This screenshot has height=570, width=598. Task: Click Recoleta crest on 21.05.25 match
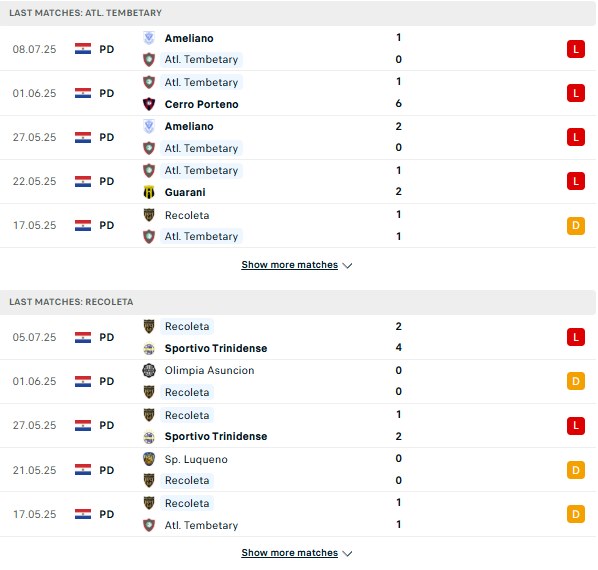click(x=149, y=480)
